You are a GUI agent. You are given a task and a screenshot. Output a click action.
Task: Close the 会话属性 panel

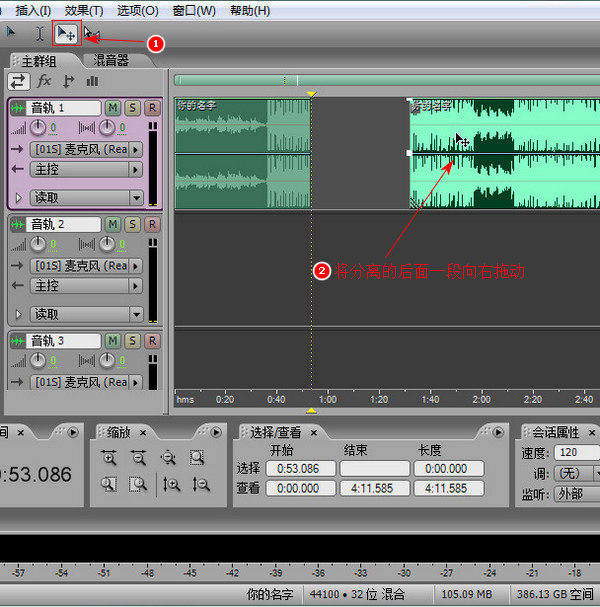(592, 433)
